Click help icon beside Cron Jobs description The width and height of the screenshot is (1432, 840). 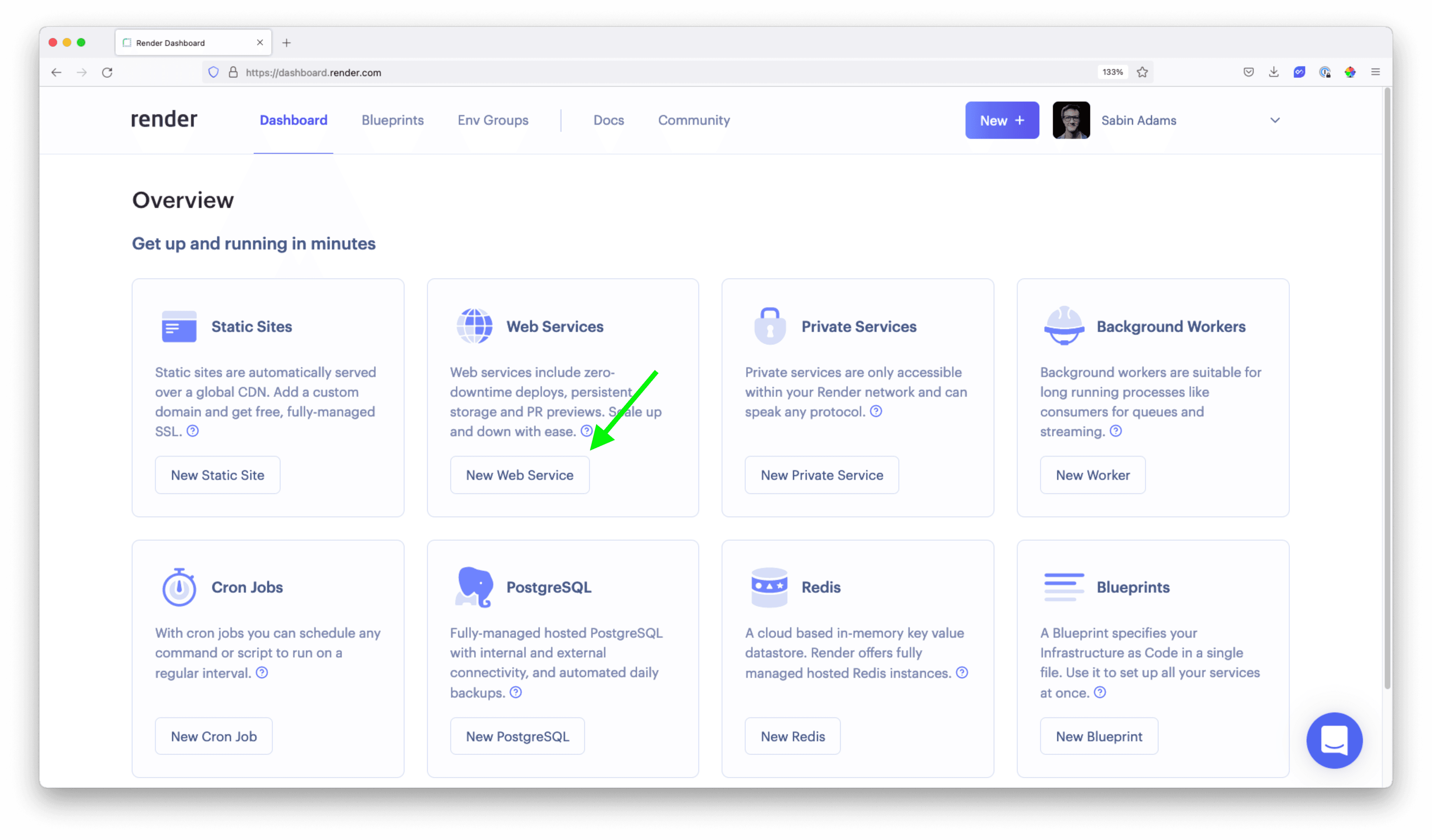click(261, 673)
